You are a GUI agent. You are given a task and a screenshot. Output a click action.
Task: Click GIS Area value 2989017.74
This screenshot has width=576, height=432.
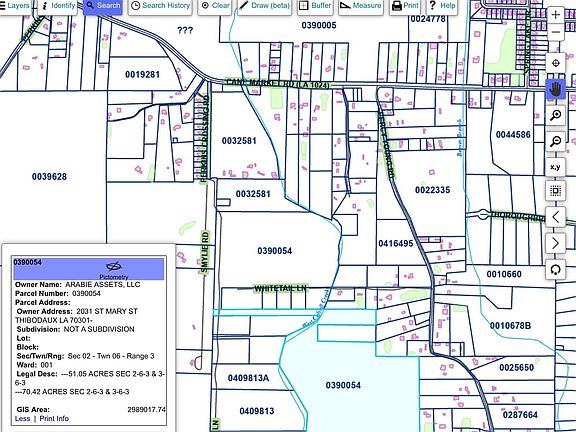pos(147,410)
